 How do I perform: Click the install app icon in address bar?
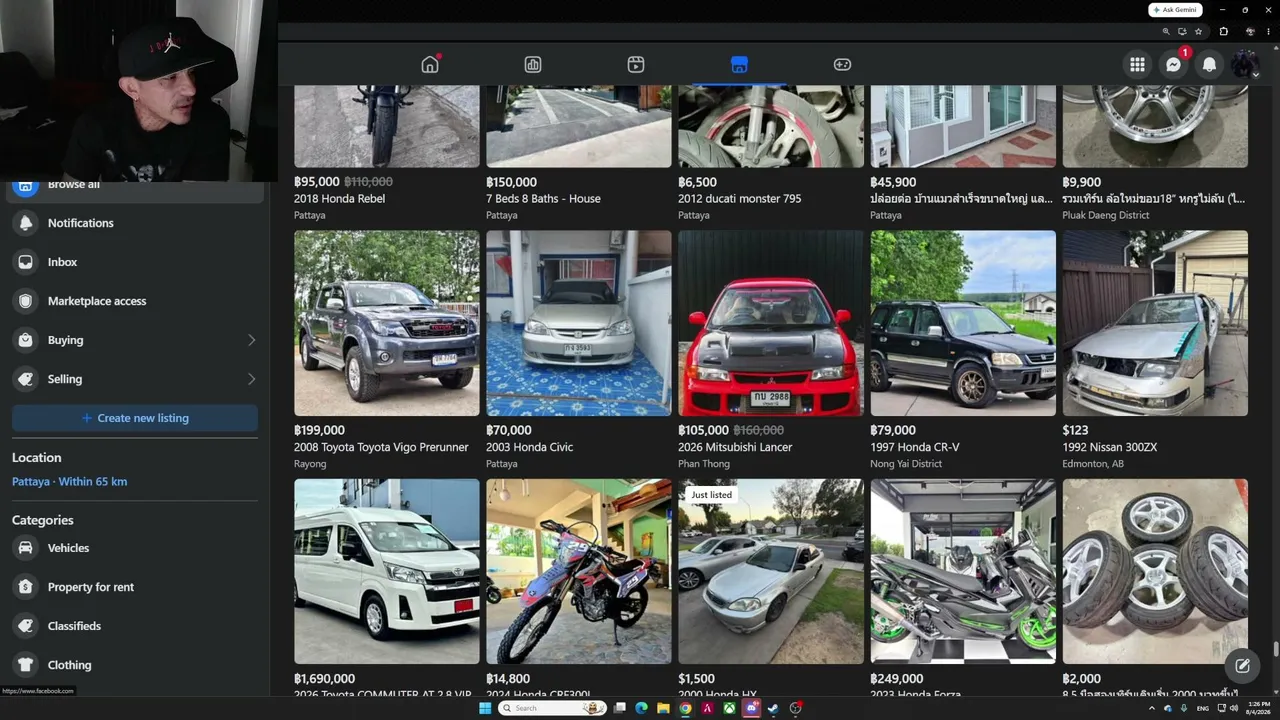pos(1182,31)
